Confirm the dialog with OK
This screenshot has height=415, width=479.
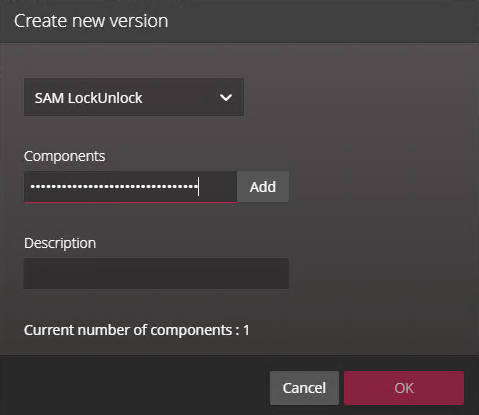(x=404, y=388)
